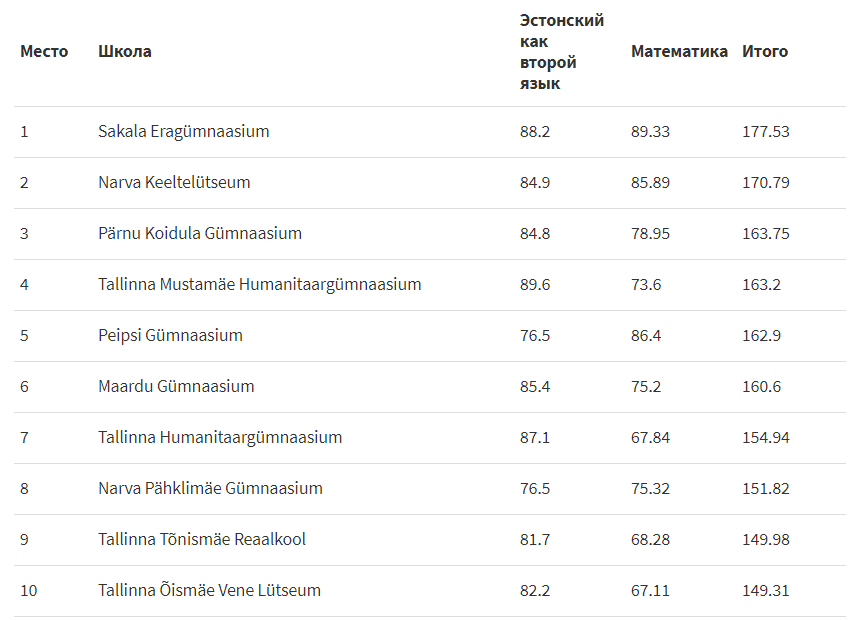864x620 pixels.
Task: Click the total score 177.53
Action: click(x=765, y=131)
